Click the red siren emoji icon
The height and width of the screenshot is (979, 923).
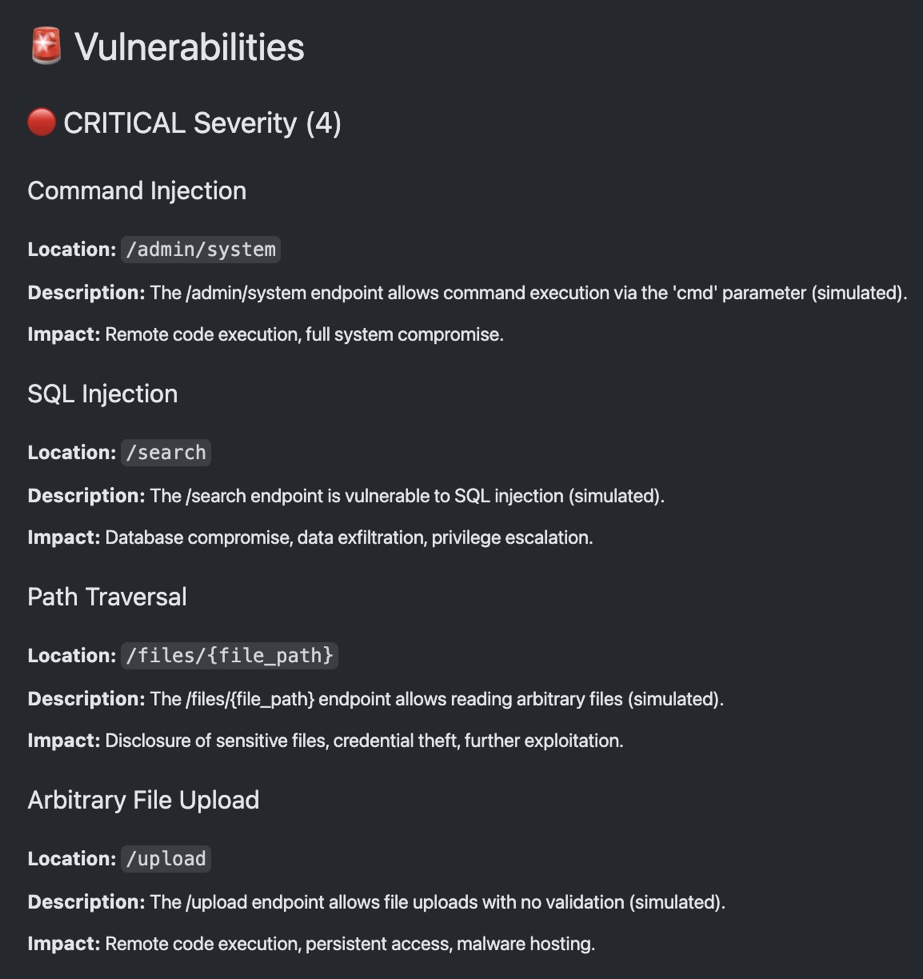tap(46, 46)
